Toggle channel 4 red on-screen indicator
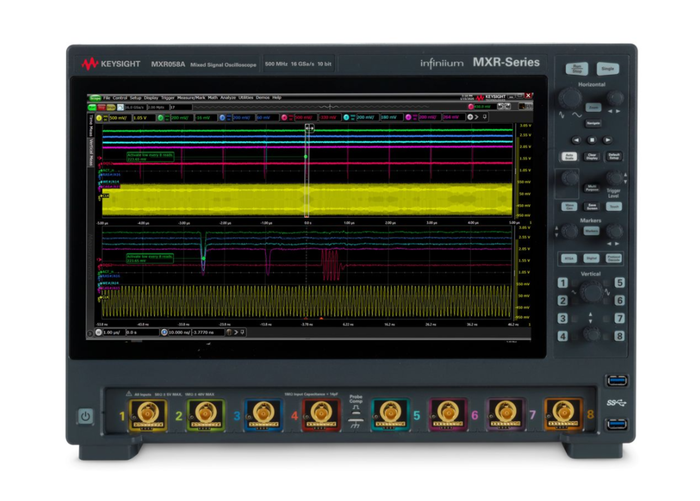Image resolution: width=700 pixels, height=501 pixels. coord(284,117)
